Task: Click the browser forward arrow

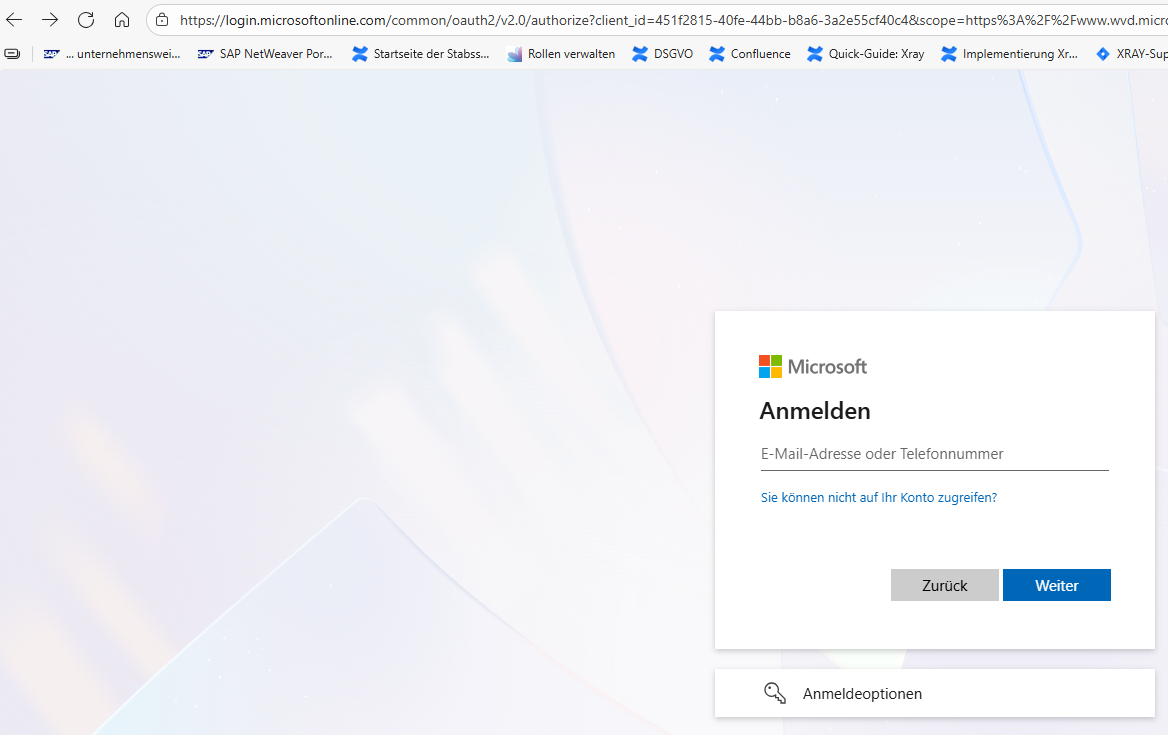Action: [50, 20]
